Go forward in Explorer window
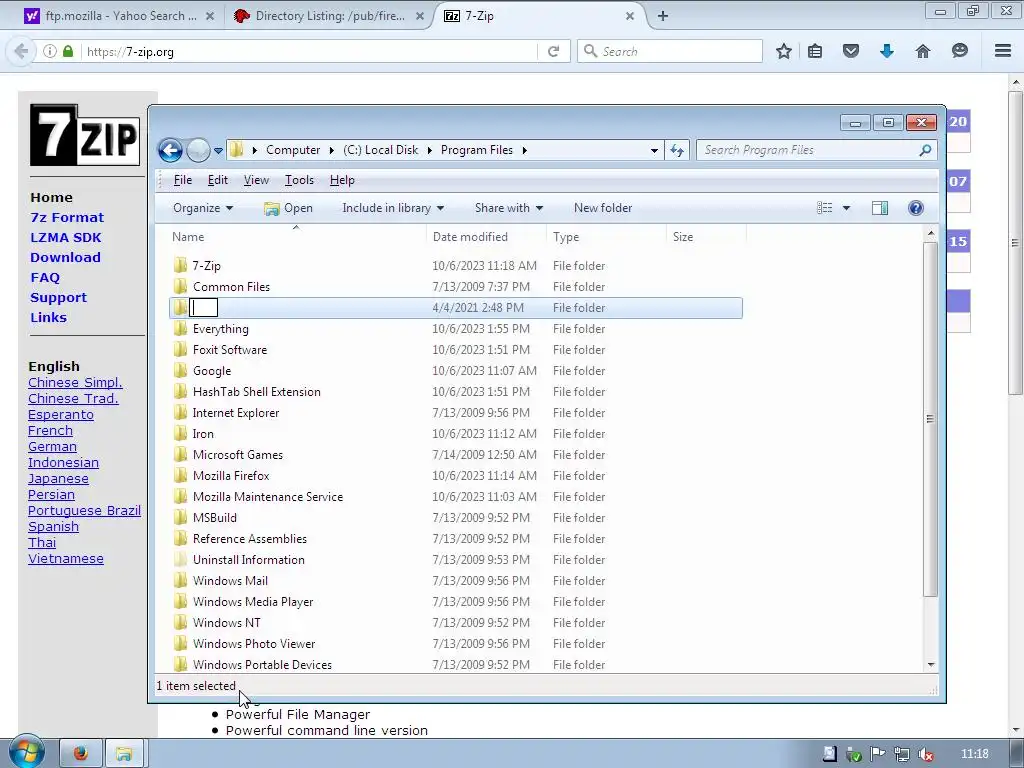This screenshot has width=1024, height=768. point(199,150)
